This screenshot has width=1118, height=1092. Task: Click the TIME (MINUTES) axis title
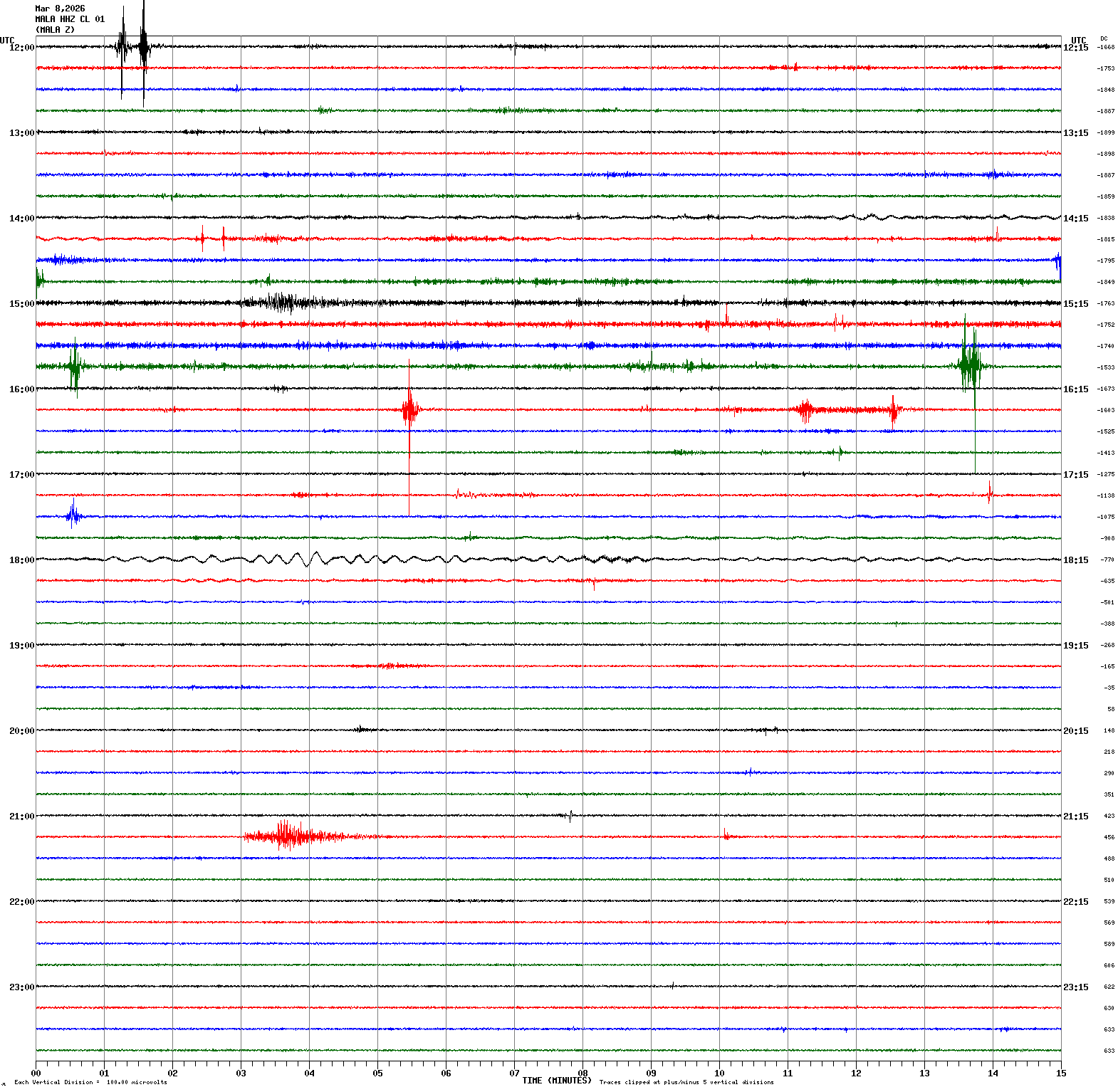(557, 1081)
